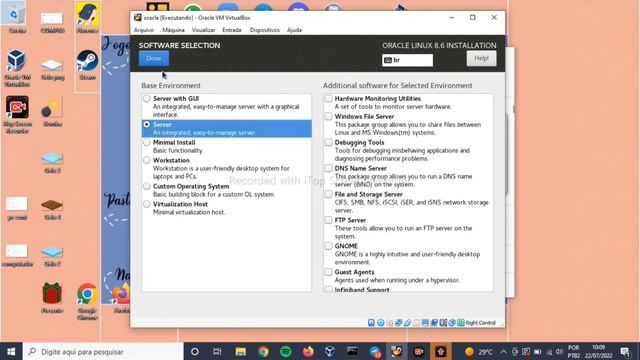Screen dimensions: 640x360
Task: Select Server with GUI base environment
Action: pos(227,107)
